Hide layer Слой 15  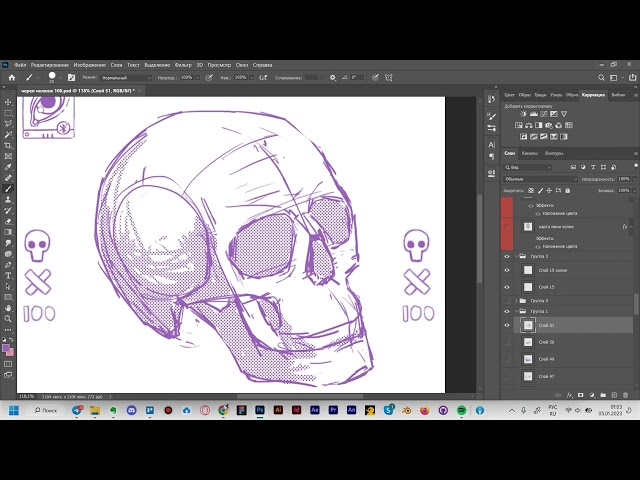point(507,287)
